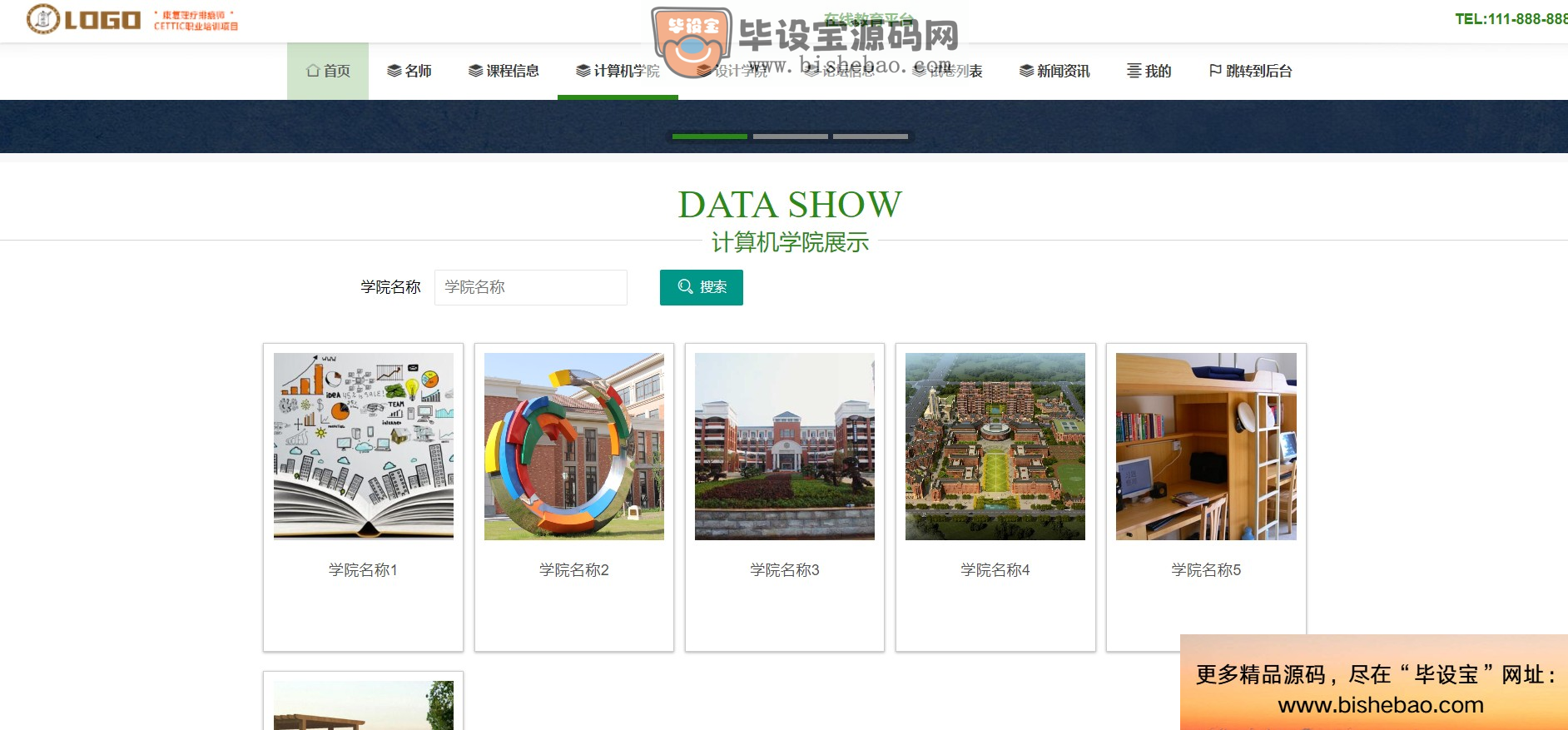The height and width of the screenshot is (730, 1568).
Task: Open the 学院名称5 dormitory room thumbnail
Action: pyautogui.click(x=1206, y=446)
